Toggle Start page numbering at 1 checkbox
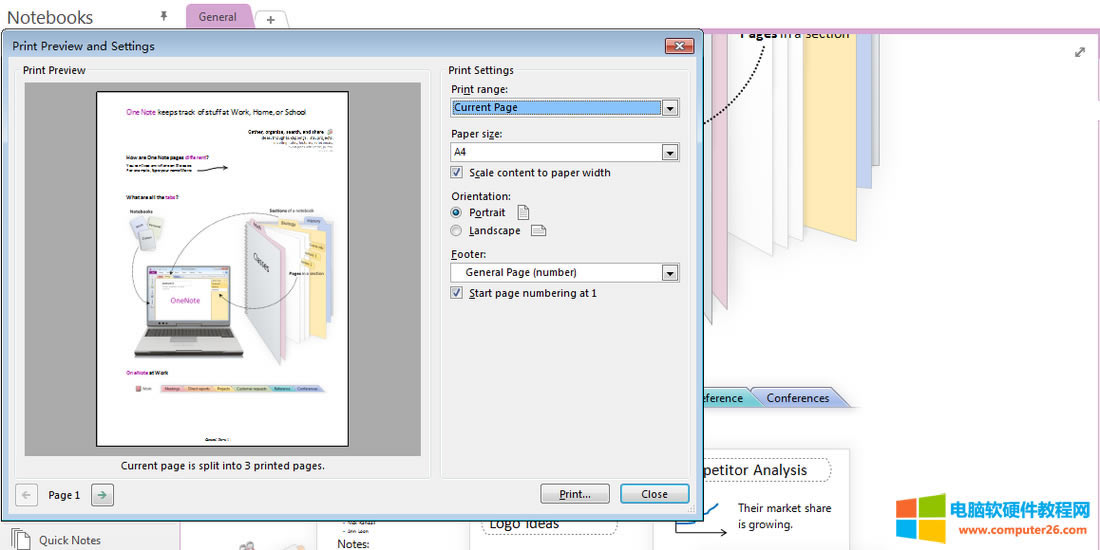1100x550 pixels. [457, 293]
